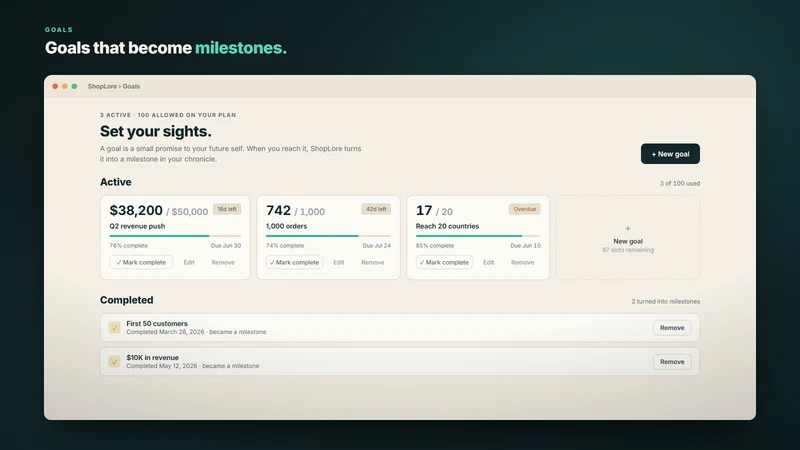Click the 85% complete label
Viewport: 800px width, 450px height.
pyautogui.click(x=435, y=245)
